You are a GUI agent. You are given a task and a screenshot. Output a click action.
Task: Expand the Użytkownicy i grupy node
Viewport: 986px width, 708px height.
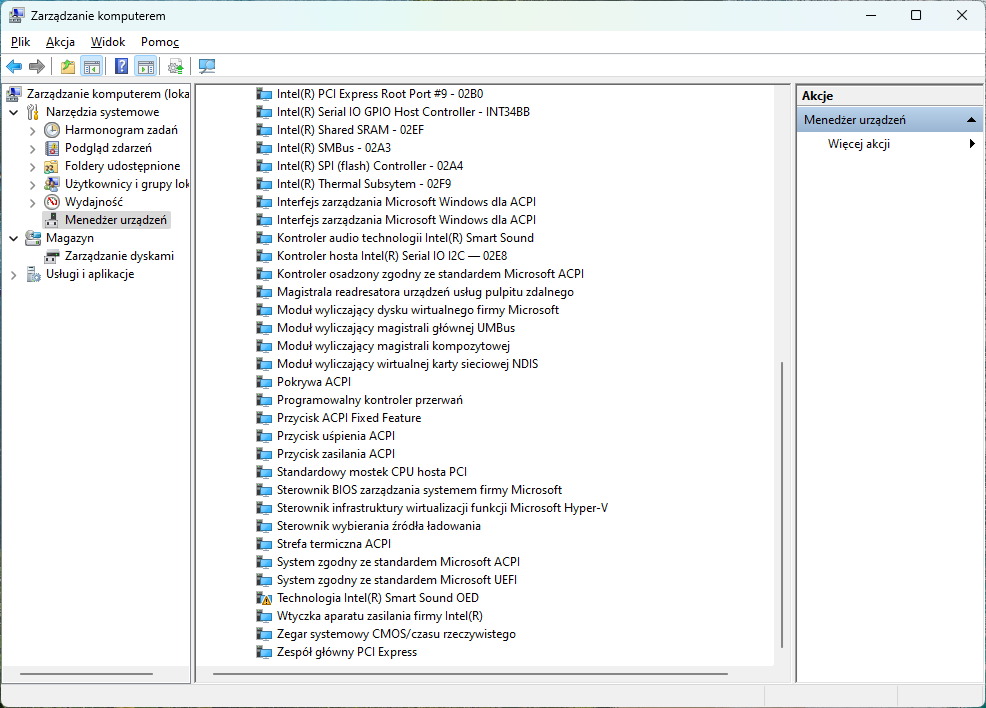pyautogui.click(x=33, y=185)
